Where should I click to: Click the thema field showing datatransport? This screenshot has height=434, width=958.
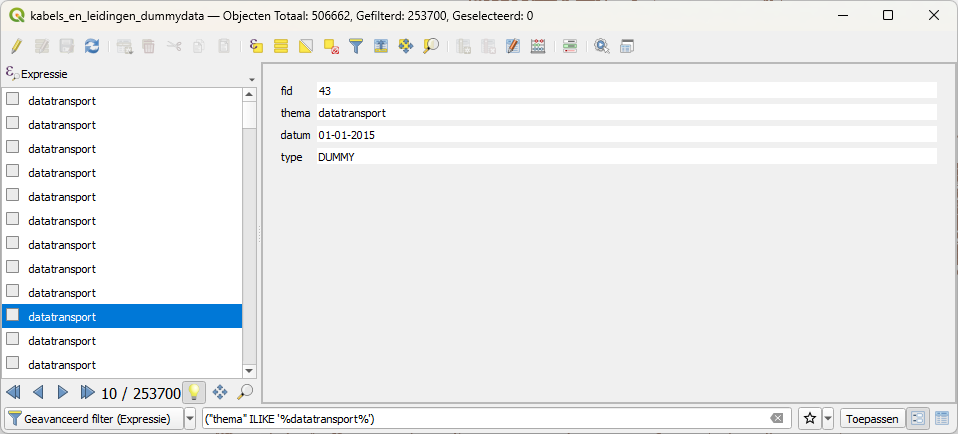pyautogui.click(x=626, y=112)
